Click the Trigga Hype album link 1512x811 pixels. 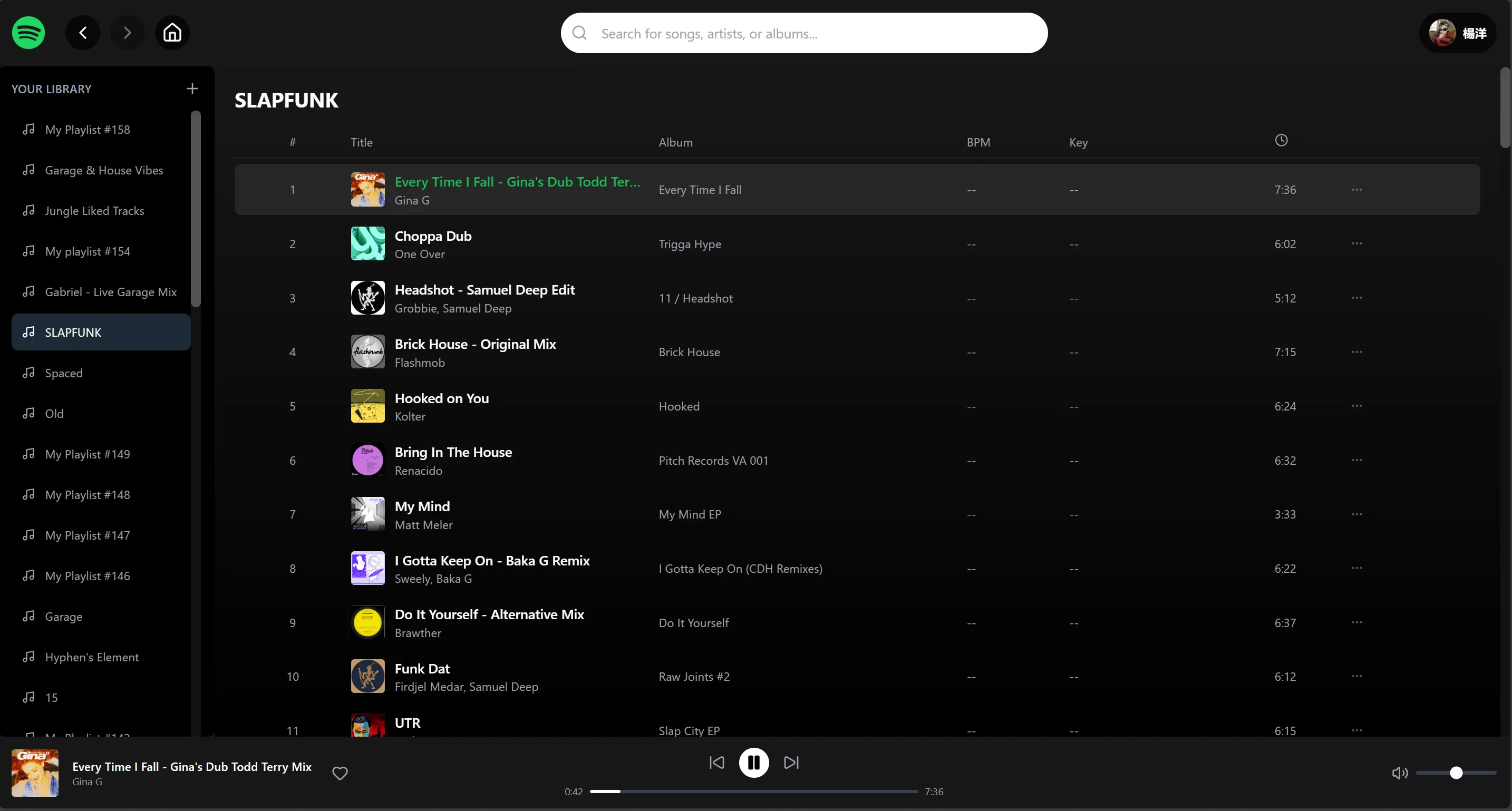pyautogui.click(x=690, y=243)
